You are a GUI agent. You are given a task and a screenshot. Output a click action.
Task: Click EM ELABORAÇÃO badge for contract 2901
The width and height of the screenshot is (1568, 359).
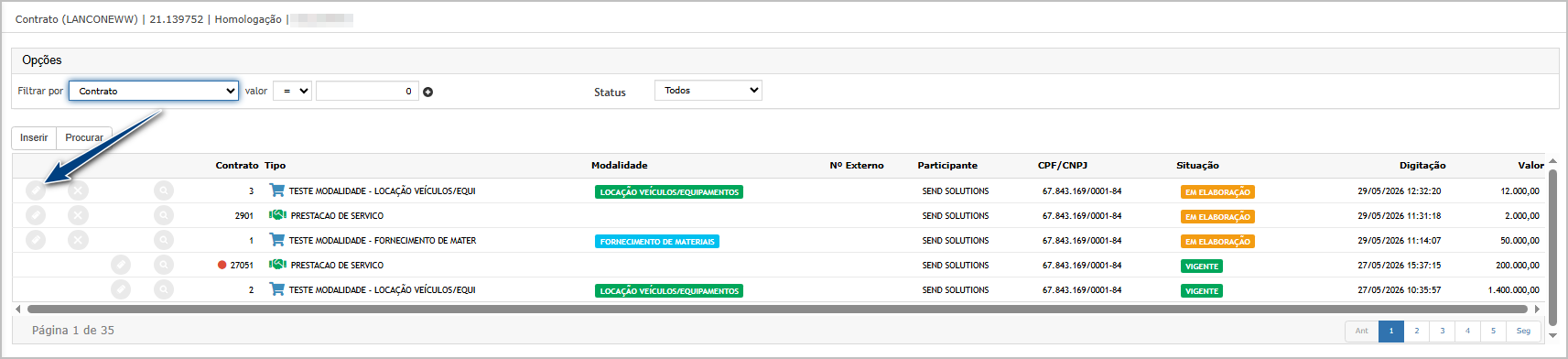click(1217, 217)
